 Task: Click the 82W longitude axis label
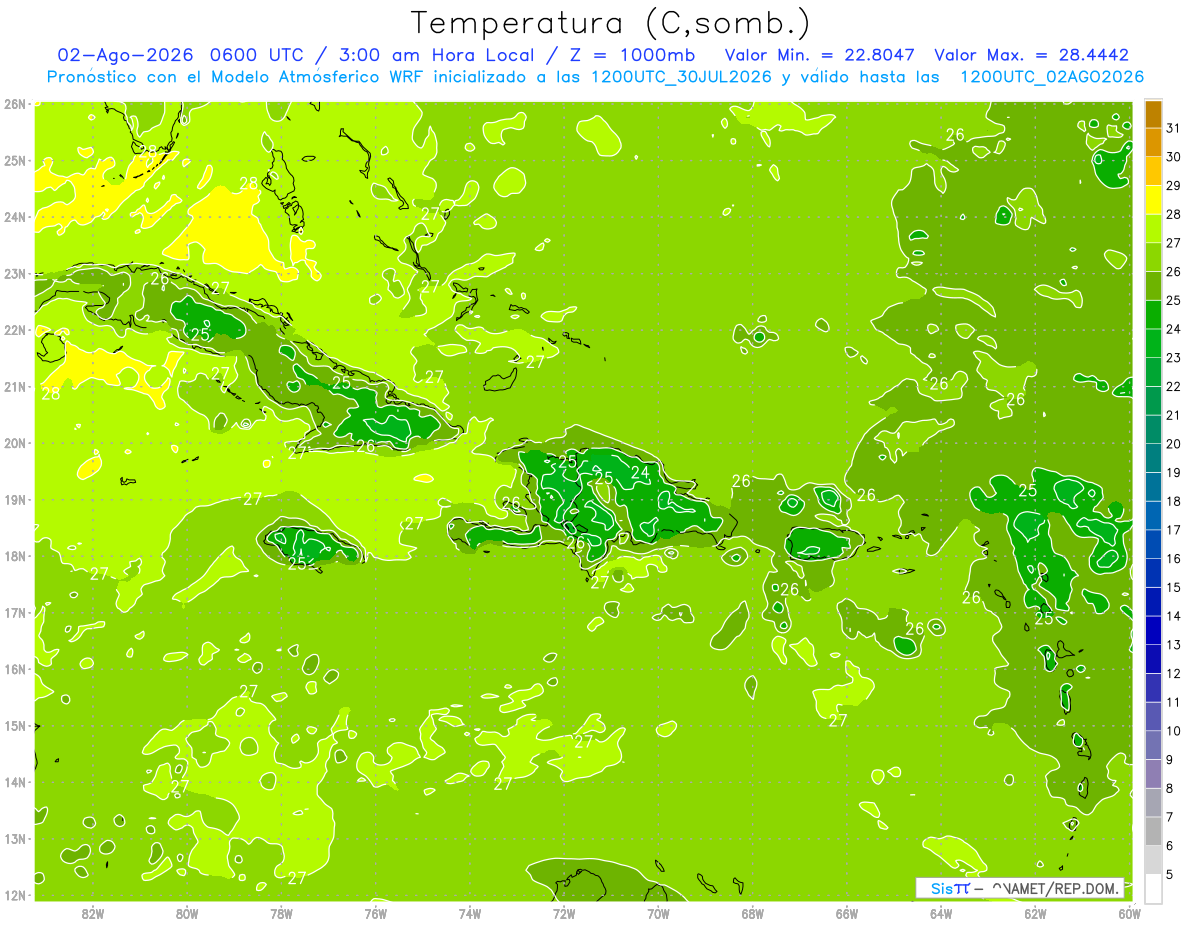(93, 913)
